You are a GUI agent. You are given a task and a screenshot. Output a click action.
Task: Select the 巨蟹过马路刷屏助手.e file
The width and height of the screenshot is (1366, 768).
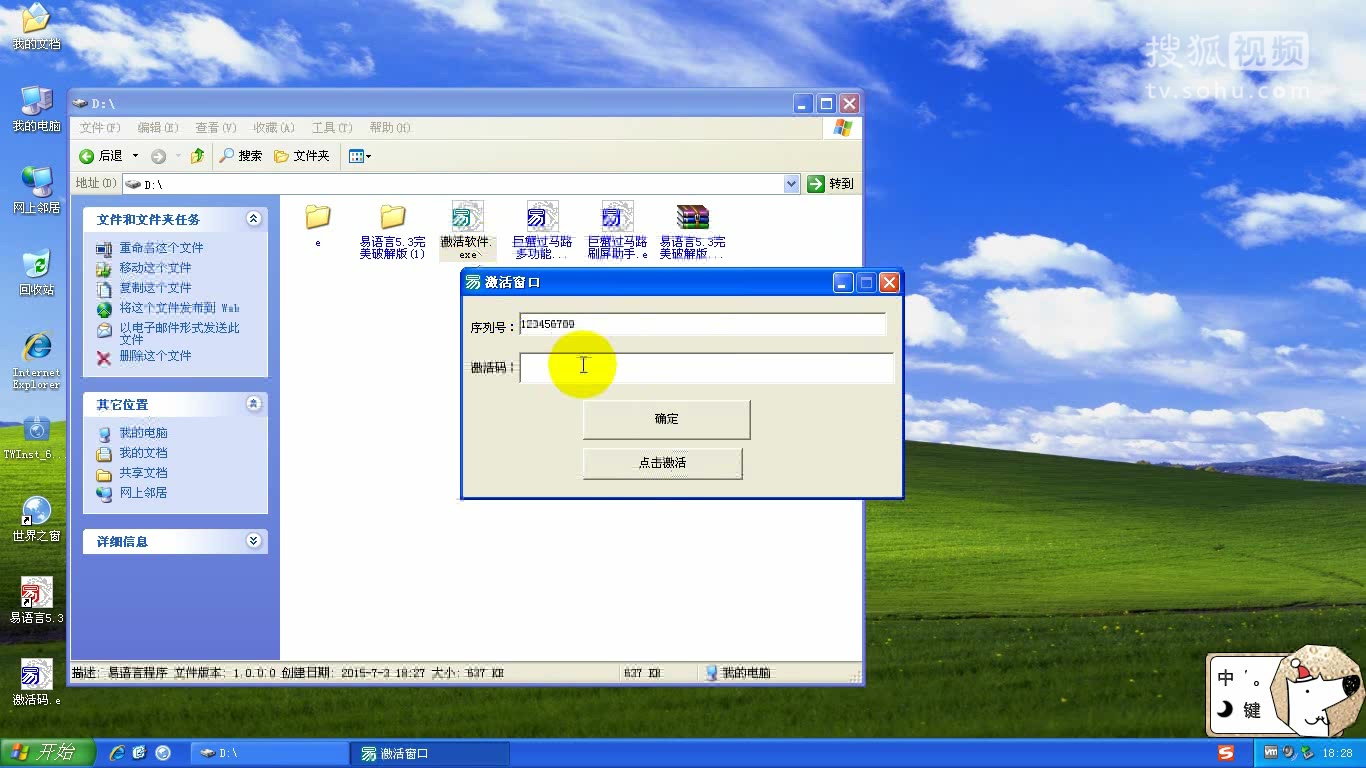coord(617,231)
